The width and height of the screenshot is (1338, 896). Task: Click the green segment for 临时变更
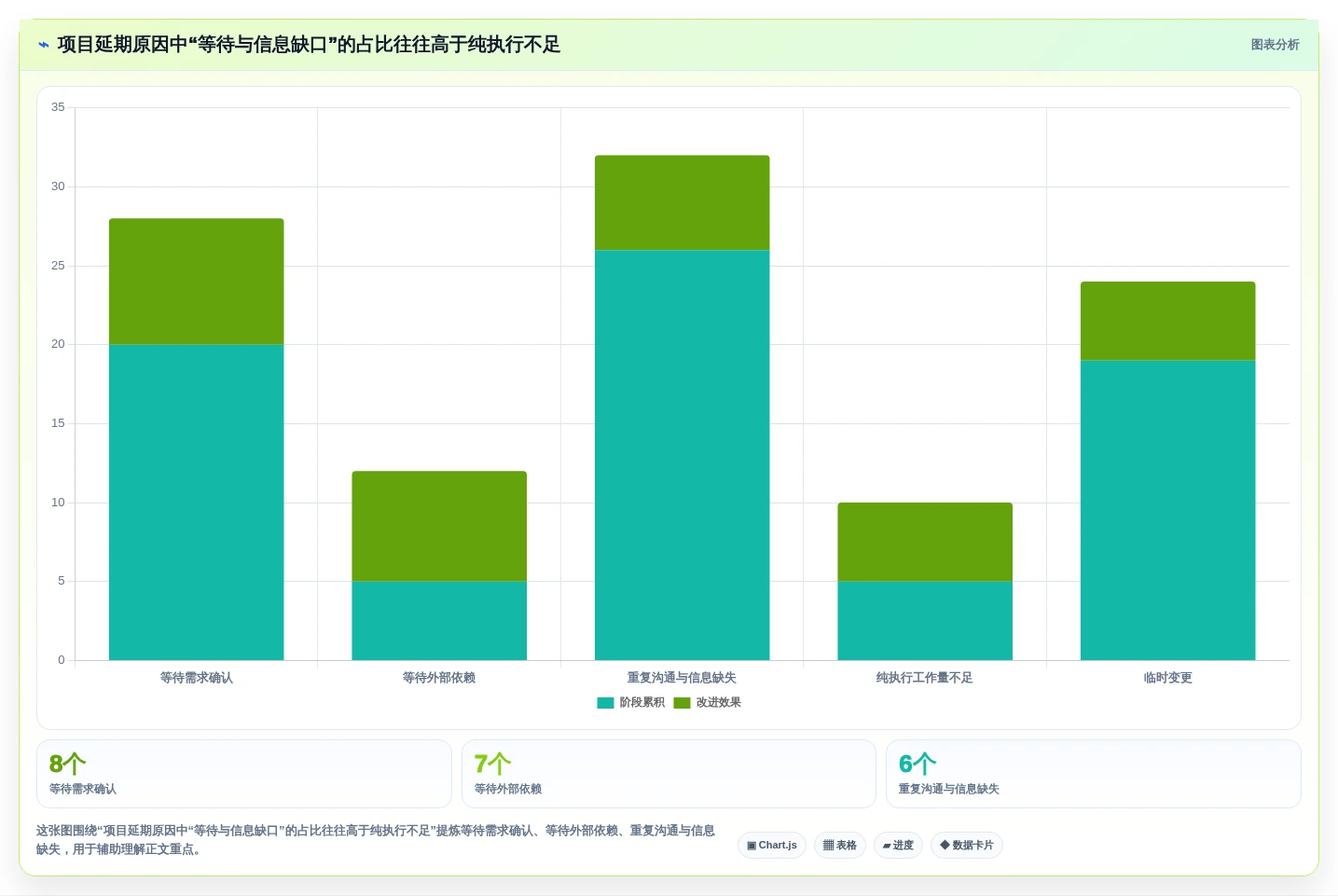point(1168,321)
